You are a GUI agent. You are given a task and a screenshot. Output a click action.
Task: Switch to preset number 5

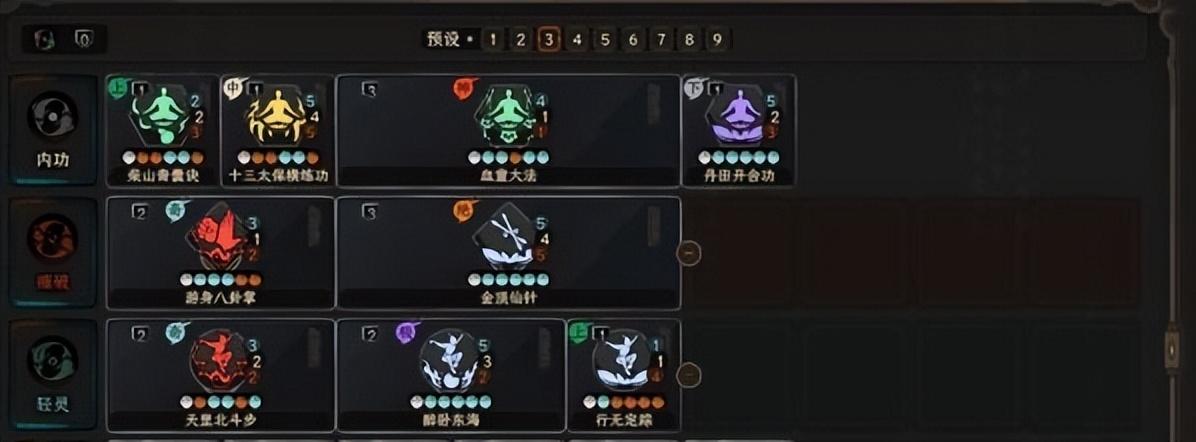coord(605,40)
